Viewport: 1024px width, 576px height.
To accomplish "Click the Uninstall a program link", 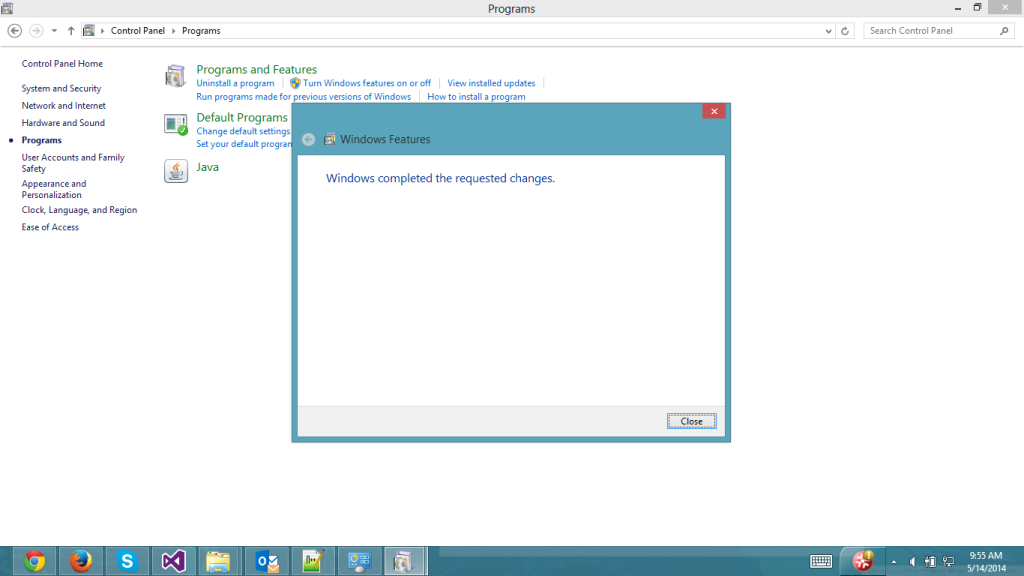I will pyautogui.click(x=235, y=83).
